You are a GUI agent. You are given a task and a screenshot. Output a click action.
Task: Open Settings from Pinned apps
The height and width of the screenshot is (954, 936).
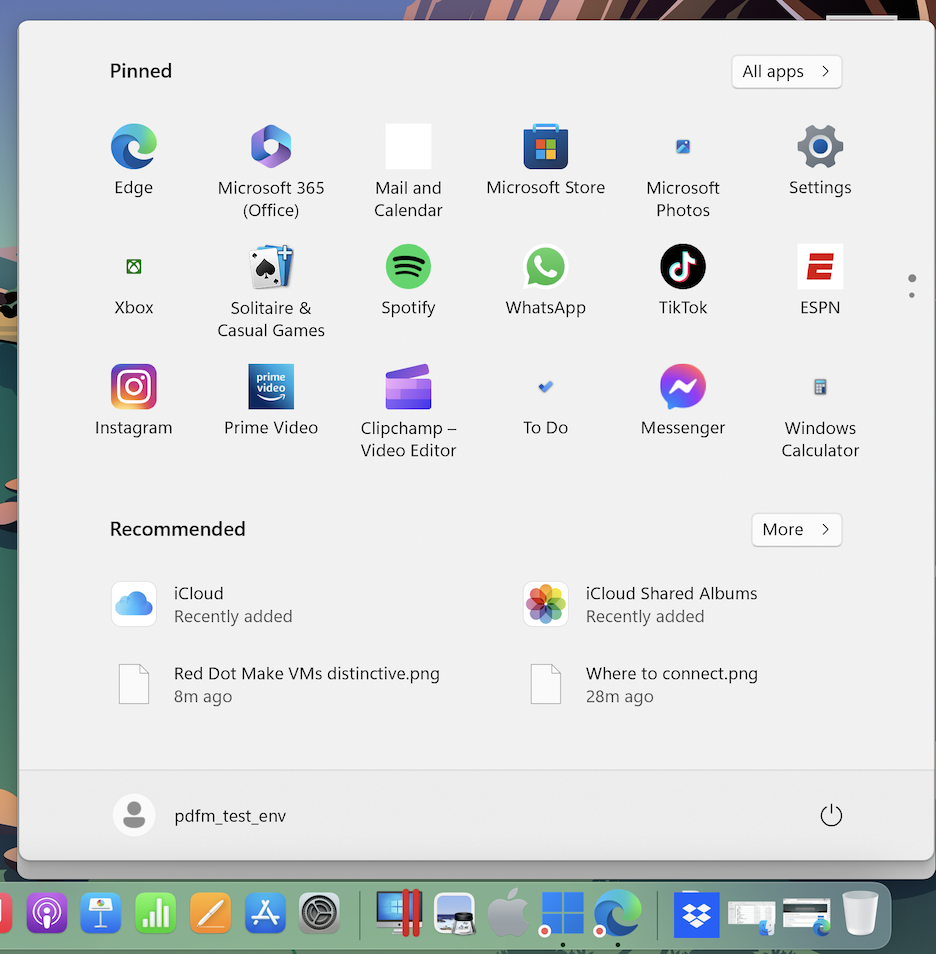[x=819, y=160]
